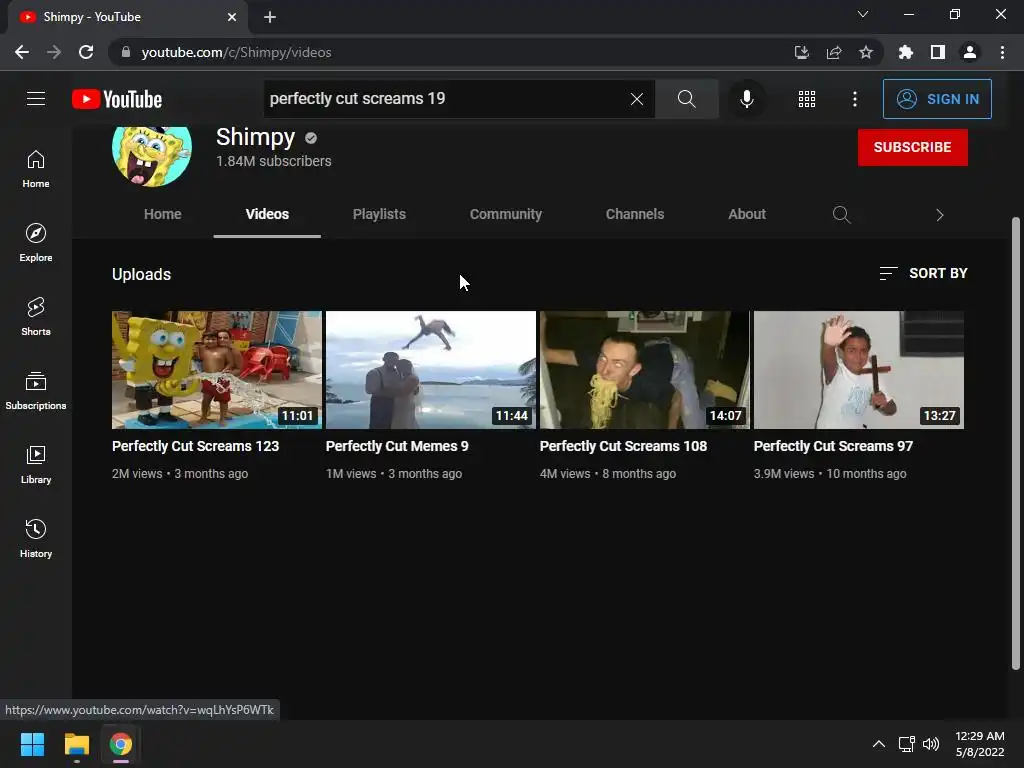The height and width of the screenshot is (768, 1024).
Task: Share this page icon in address bar
Action: pos(833,52)
